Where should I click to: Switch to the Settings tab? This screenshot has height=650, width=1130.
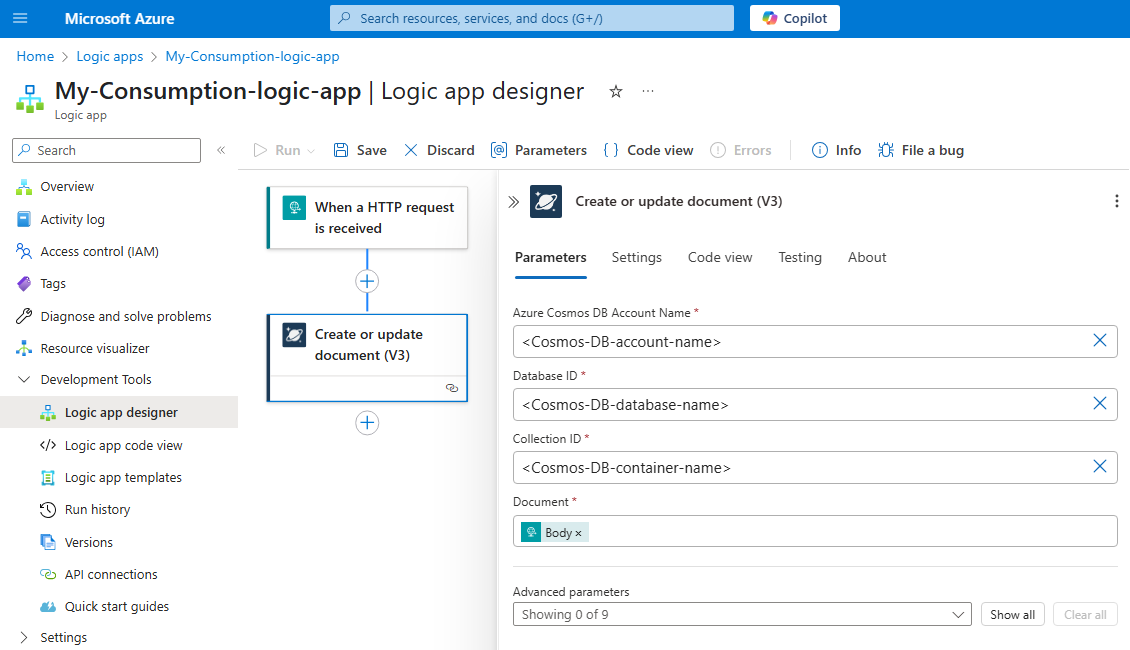pos(636,258)
